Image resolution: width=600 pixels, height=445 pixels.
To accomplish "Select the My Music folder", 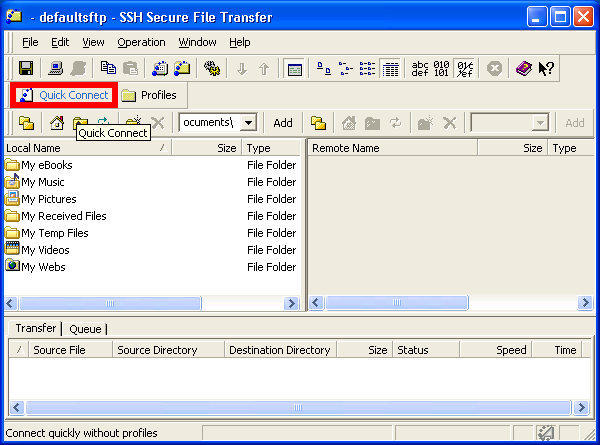I will (43, 182).
